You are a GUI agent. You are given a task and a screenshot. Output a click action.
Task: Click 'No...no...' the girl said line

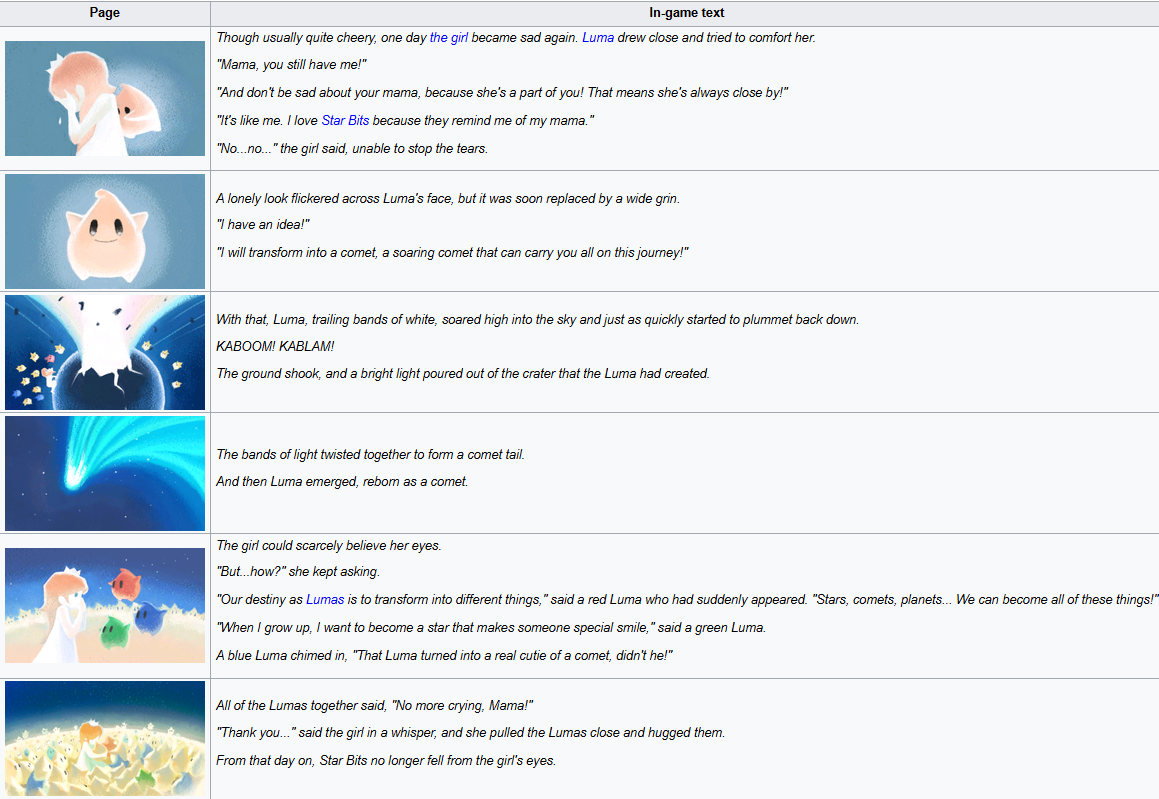(x=352, y=149)
